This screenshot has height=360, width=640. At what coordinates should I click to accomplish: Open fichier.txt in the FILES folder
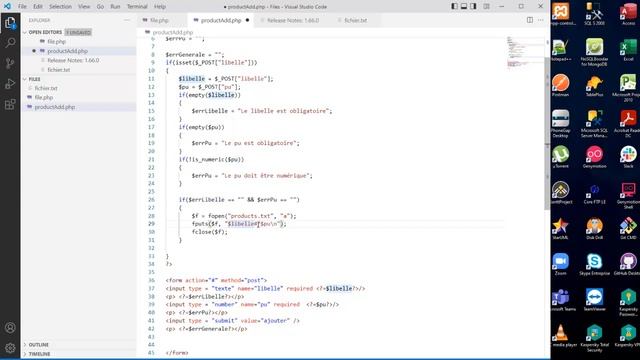(46, 88)
